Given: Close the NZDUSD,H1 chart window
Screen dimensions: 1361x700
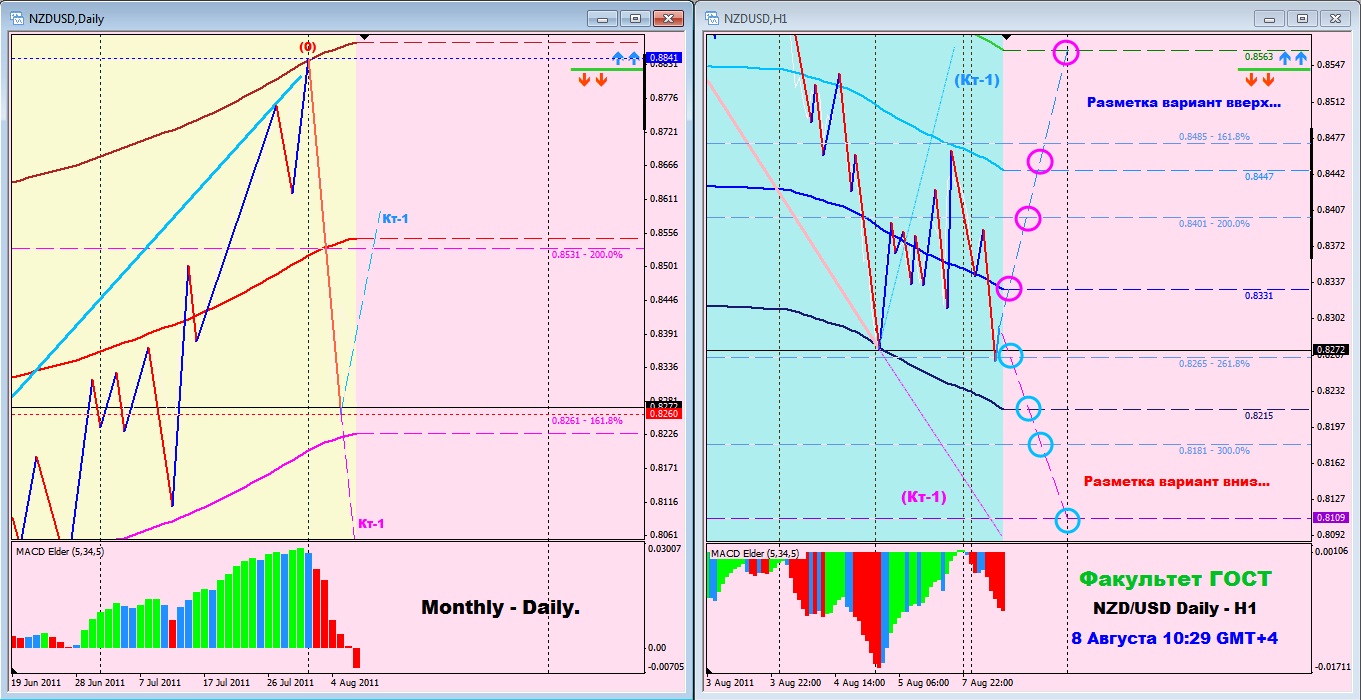Looking at the screenshot, I should pos(1334,18).
